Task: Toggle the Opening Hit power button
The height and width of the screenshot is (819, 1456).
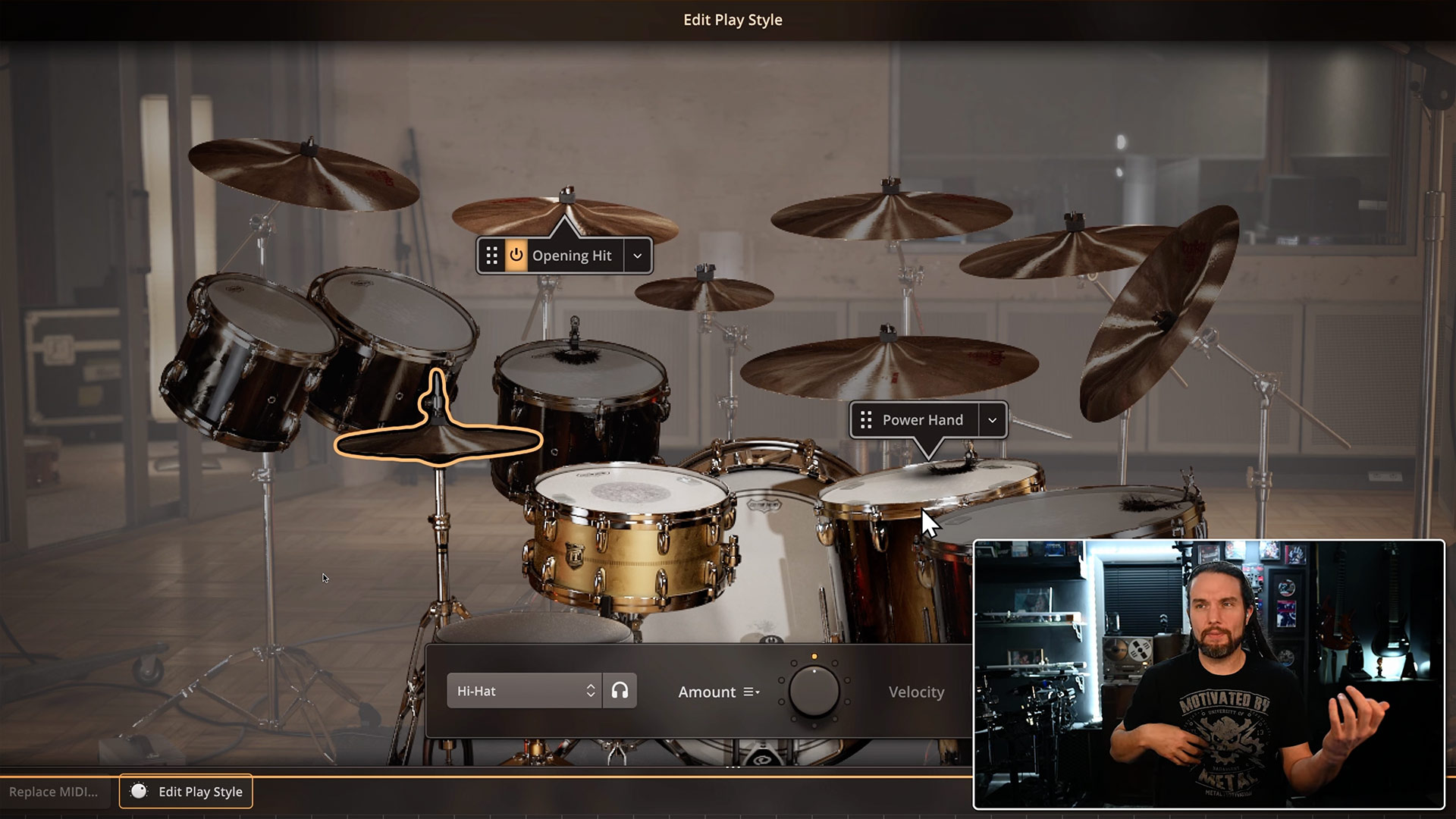Action: [x=516, y=256]
